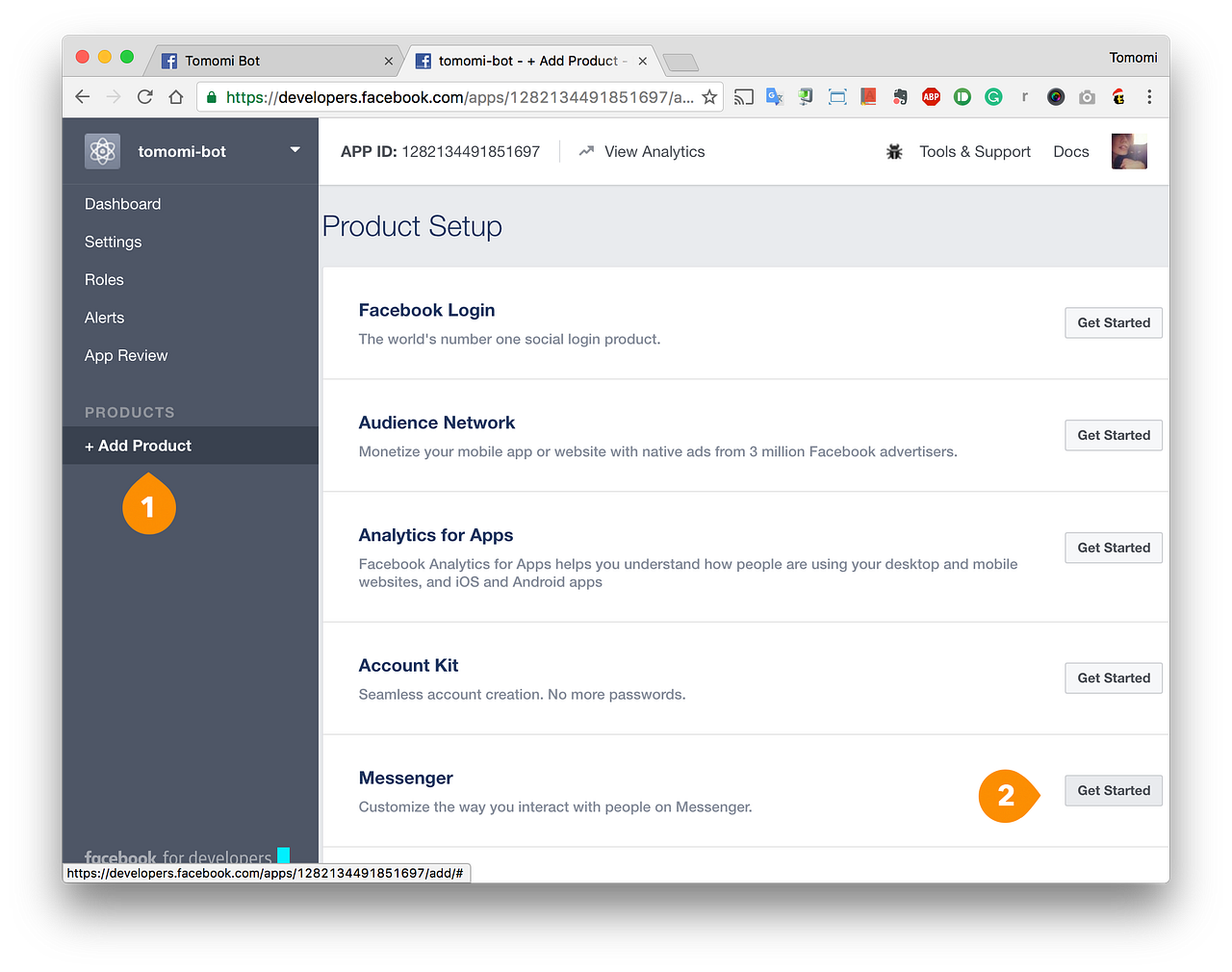Open the Chrome menu with three dots

coord(1148,96)
